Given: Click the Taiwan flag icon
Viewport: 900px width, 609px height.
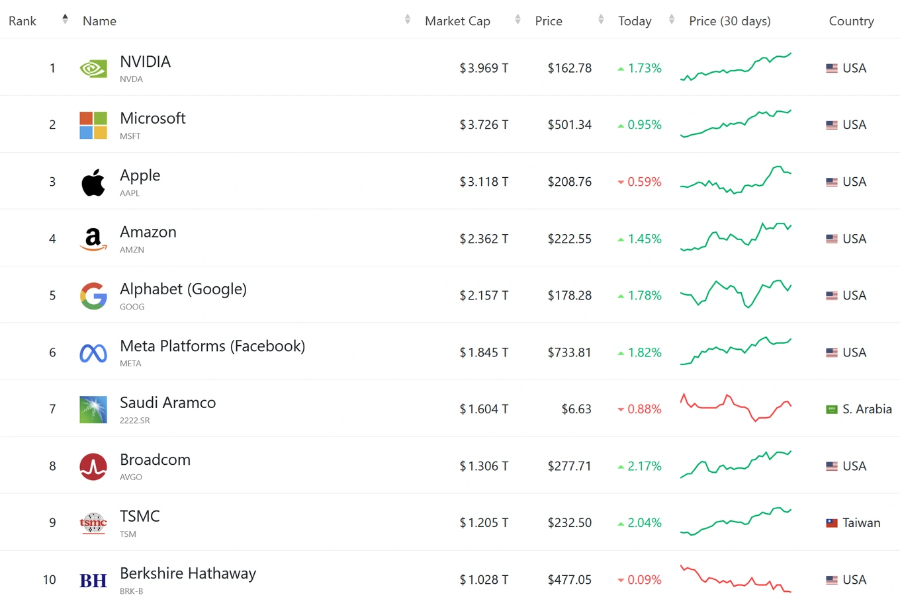Looking at the screenshot, I should coord(832,523).
